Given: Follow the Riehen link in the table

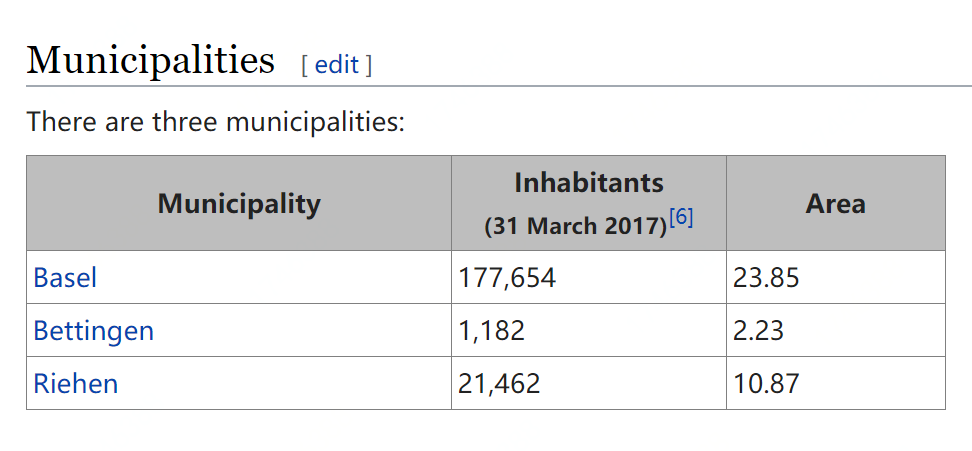Looking at the screenshot, I should [x=75, y=383].
